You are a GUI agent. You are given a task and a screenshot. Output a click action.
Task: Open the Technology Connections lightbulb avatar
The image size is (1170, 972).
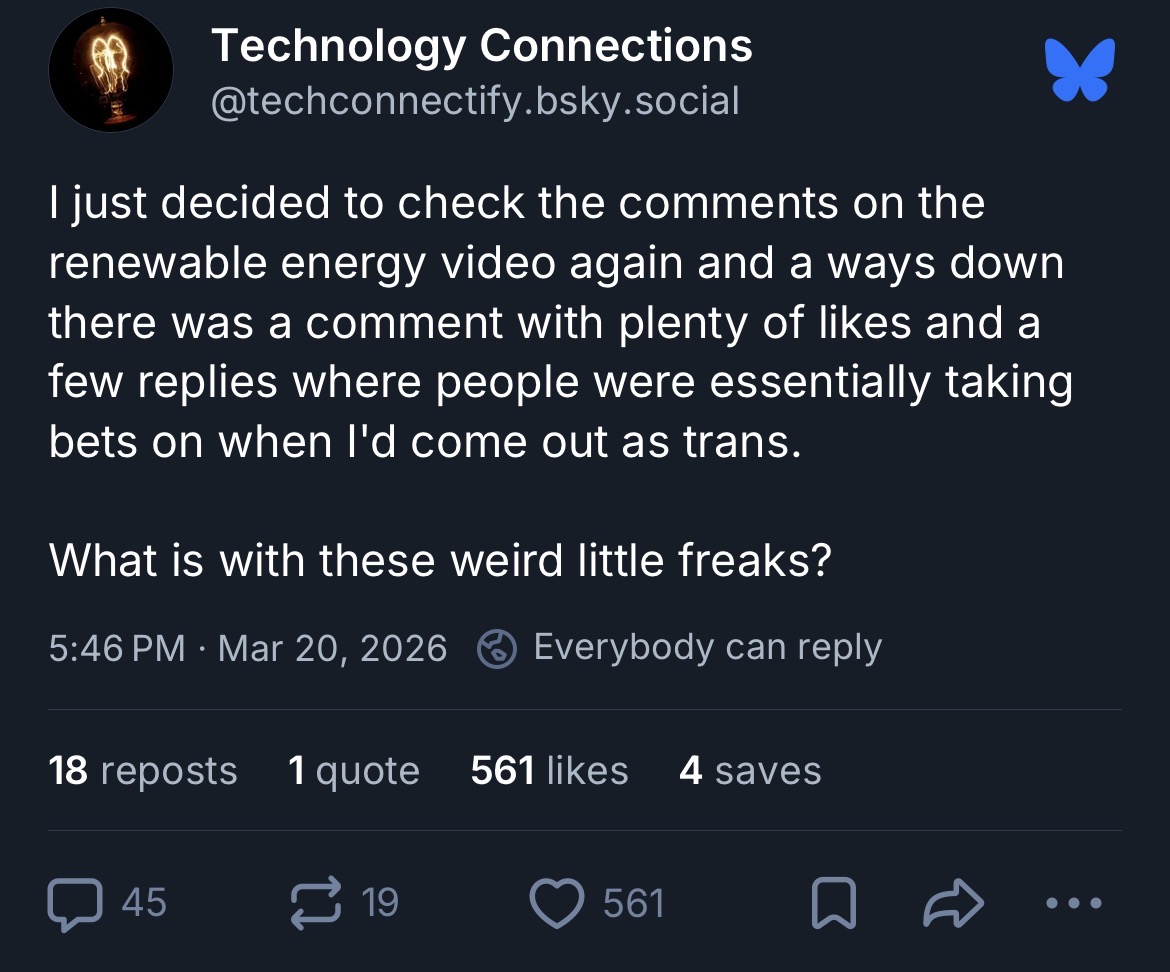point(110,70)
